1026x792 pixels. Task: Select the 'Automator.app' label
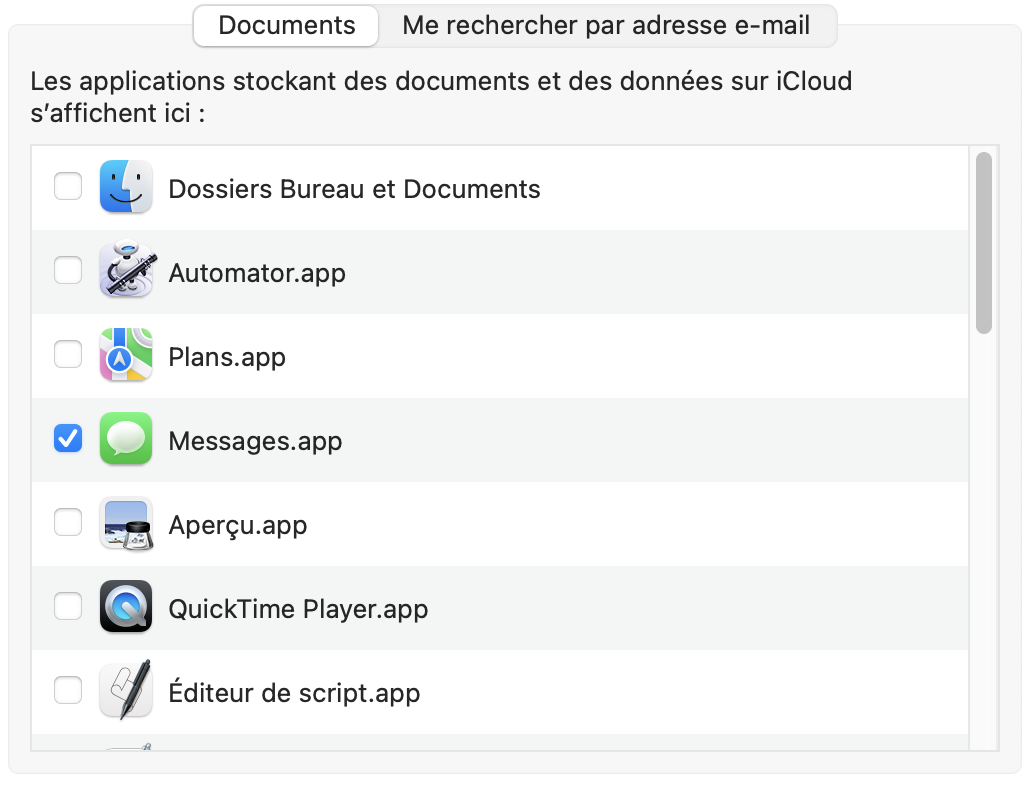pyautogui.click(x=257, y=273)
